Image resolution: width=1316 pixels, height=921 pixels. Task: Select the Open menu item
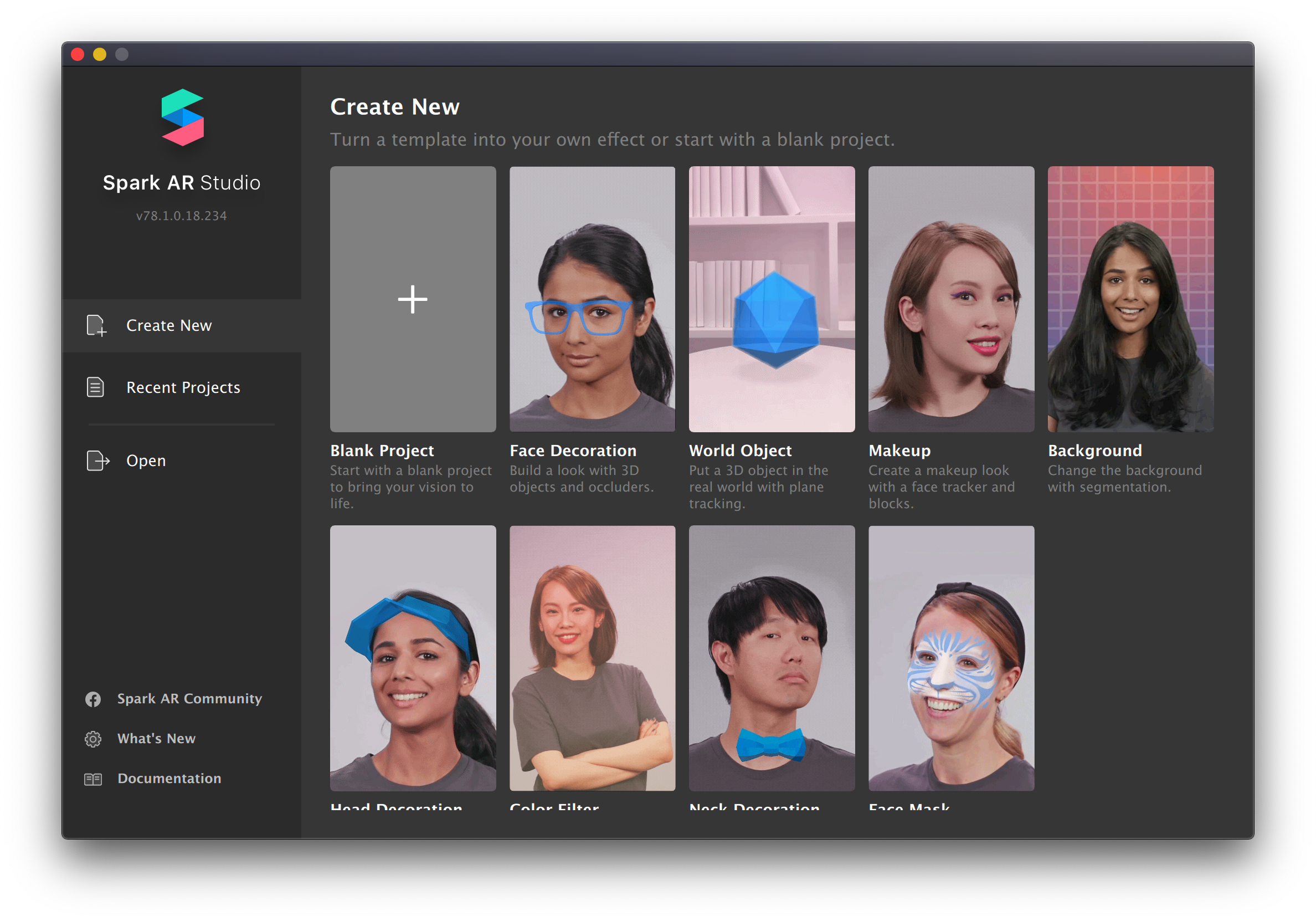pyautogui.click(x=146, y=460)
